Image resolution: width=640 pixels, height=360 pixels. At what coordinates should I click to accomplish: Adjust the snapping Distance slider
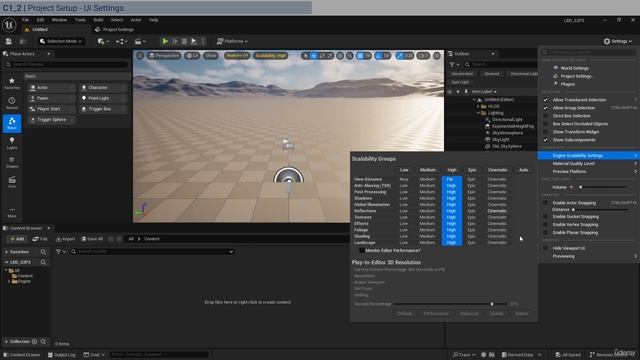coord(600,209)
